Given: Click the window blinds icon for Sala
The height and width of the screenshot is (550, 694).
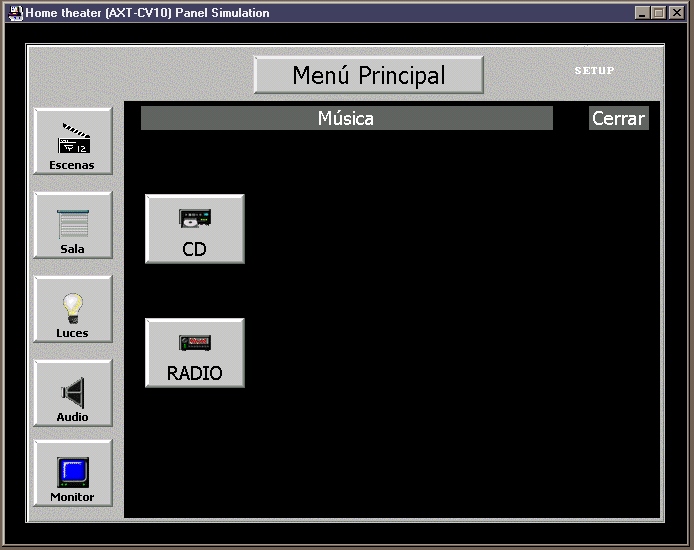Looking at the screenshot, I should pyautogui.click(x=72, y=224).
